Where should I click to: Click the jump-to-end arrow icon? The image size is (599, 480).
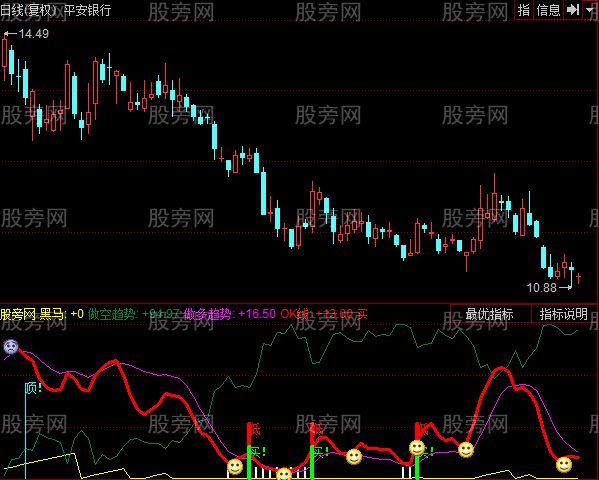click(573, 10)
